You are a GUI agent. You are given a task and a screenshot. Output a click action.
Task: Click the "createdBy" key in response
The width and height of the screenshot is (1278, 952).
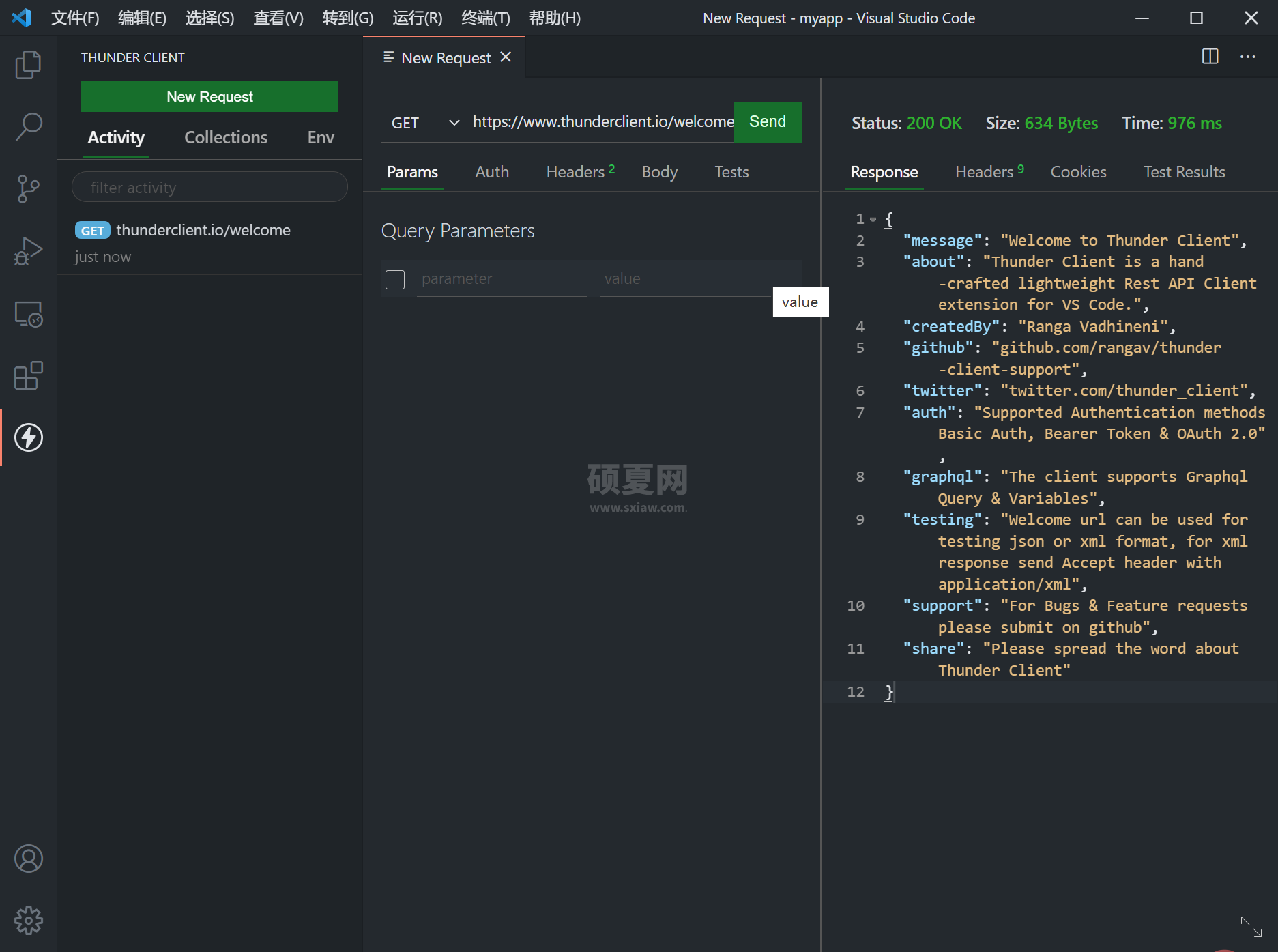tap(951, 327)
